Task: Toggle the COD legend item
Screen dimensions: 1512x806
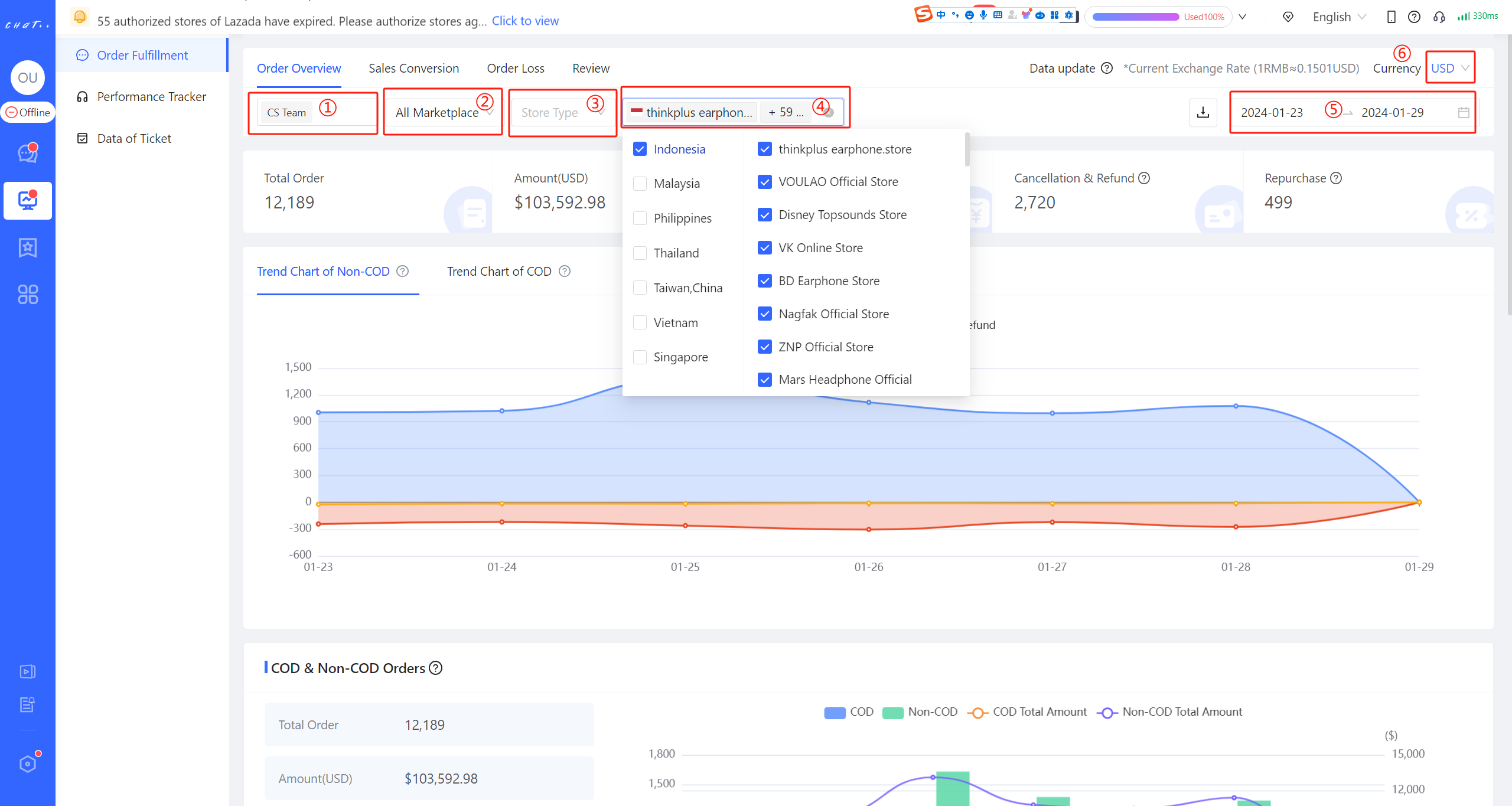Action: pos(849,712)
